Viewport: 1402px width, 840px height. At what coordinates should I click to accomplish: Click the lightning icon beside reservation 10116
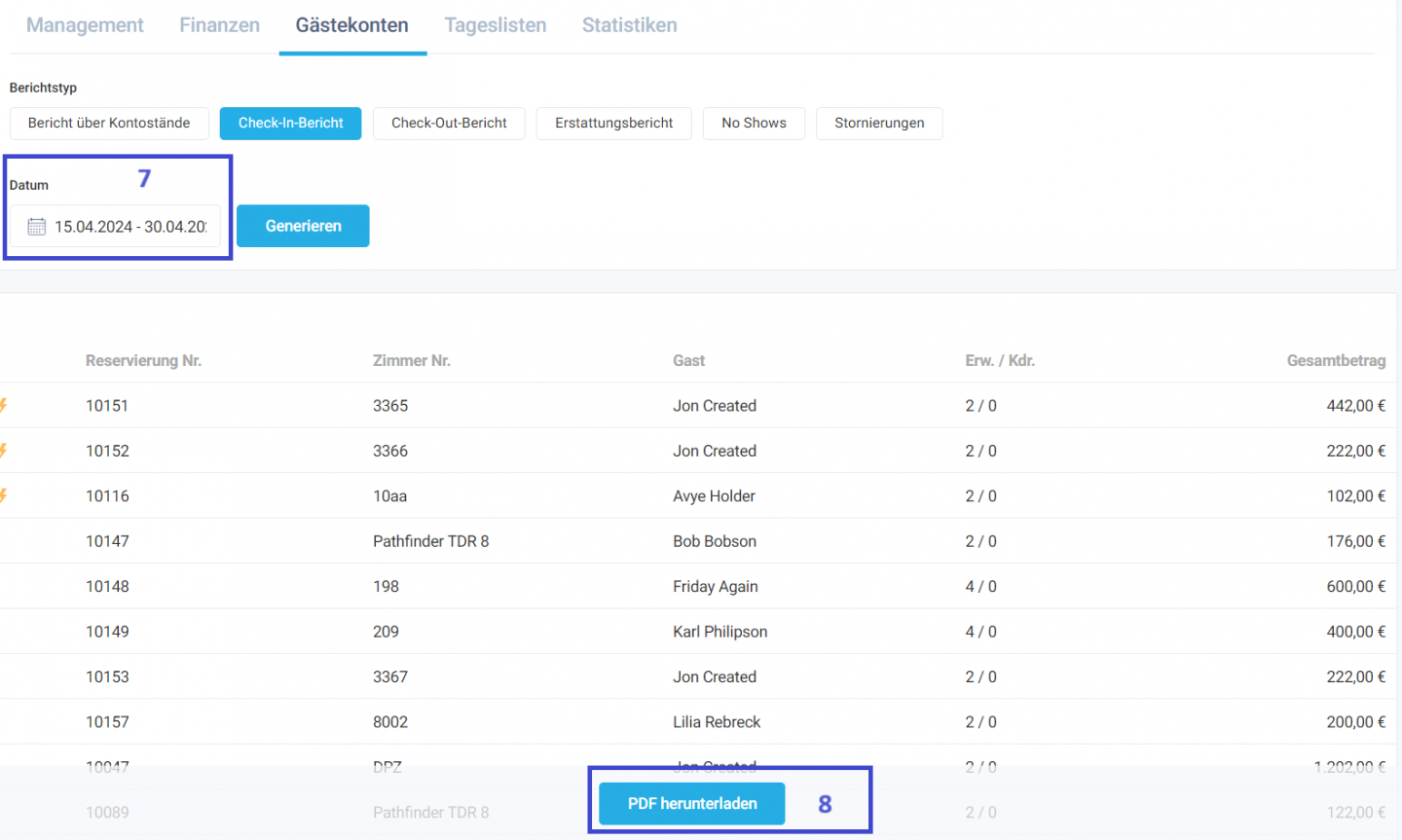click(4, 495)
